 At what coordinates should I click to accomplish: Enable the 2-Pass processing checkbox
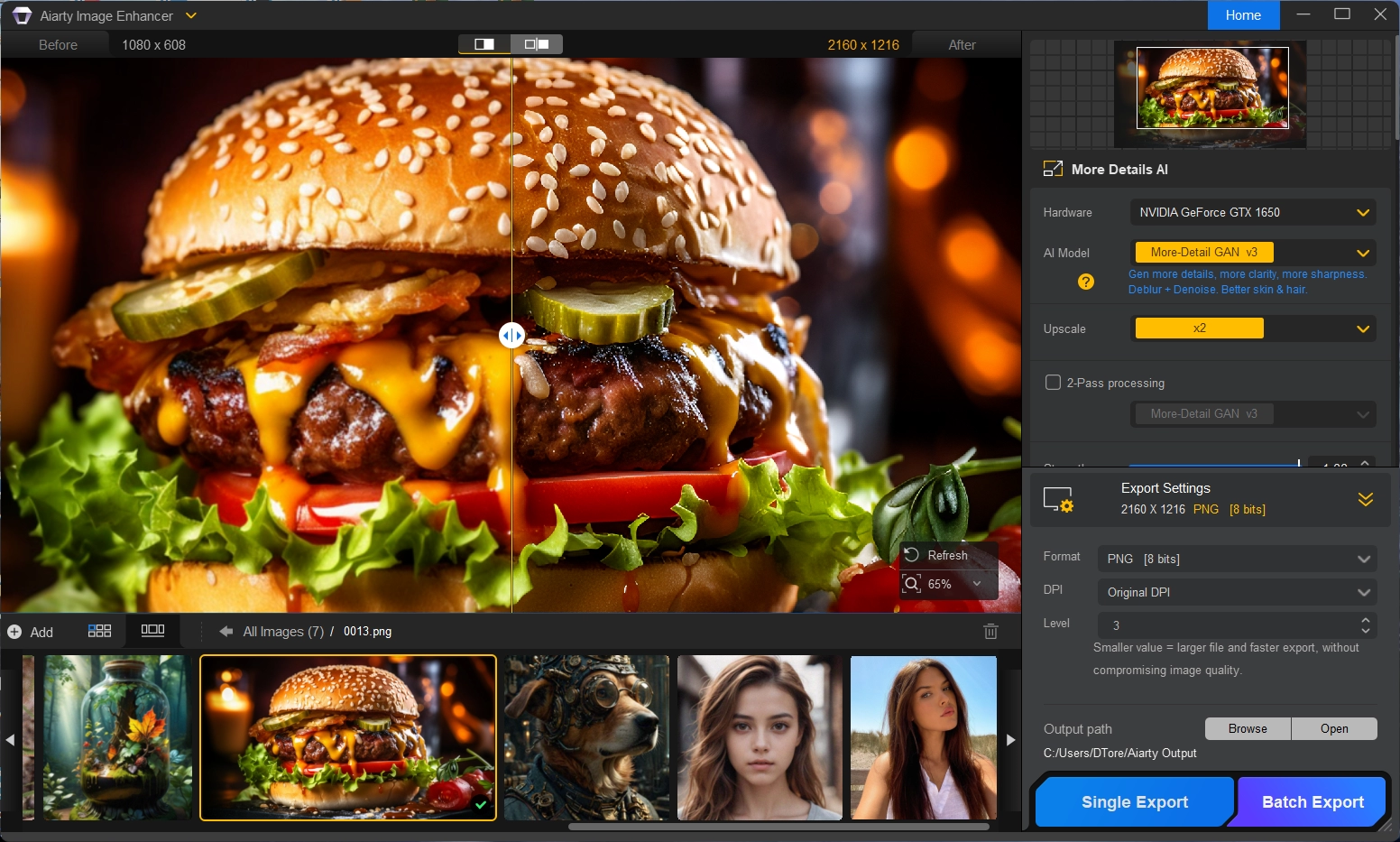[x=1053, y=382]
